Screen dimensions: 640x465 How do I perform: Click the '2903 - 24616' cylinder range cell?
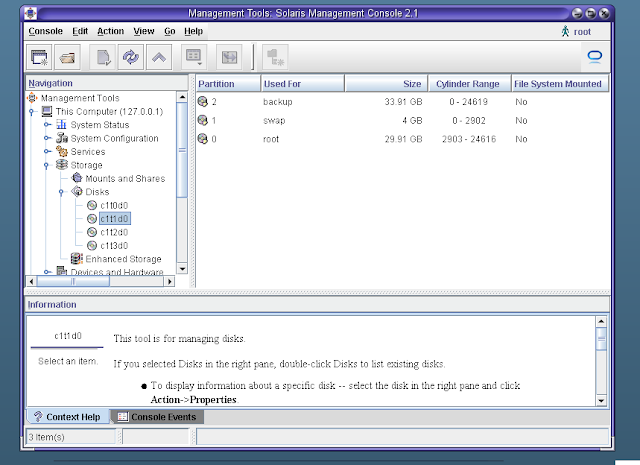pos(469,139)
